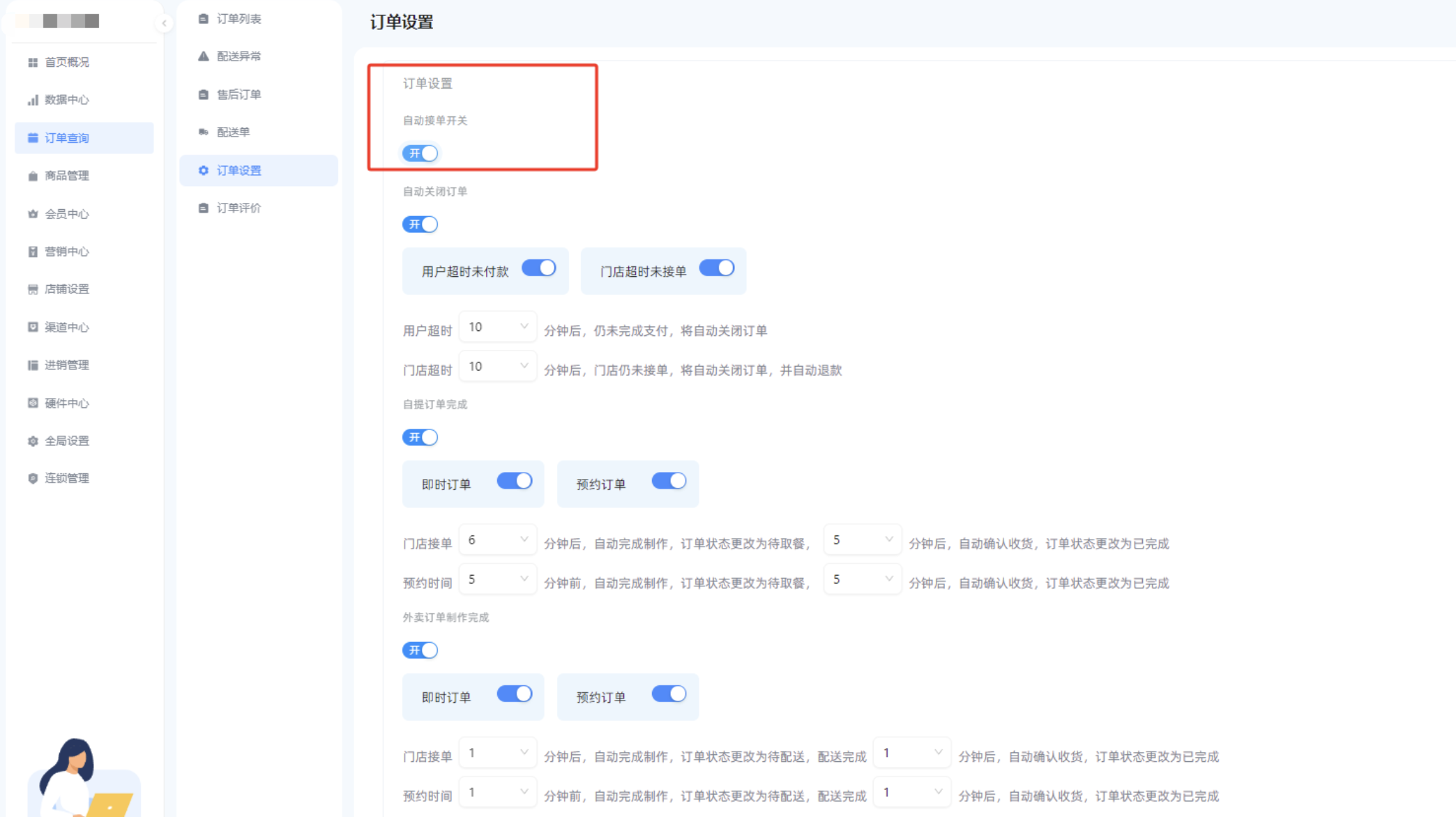Click the 进销管理 icon
Image resolution: width=1456 pixels, height=817 pixels.
(x=33, y=365)
